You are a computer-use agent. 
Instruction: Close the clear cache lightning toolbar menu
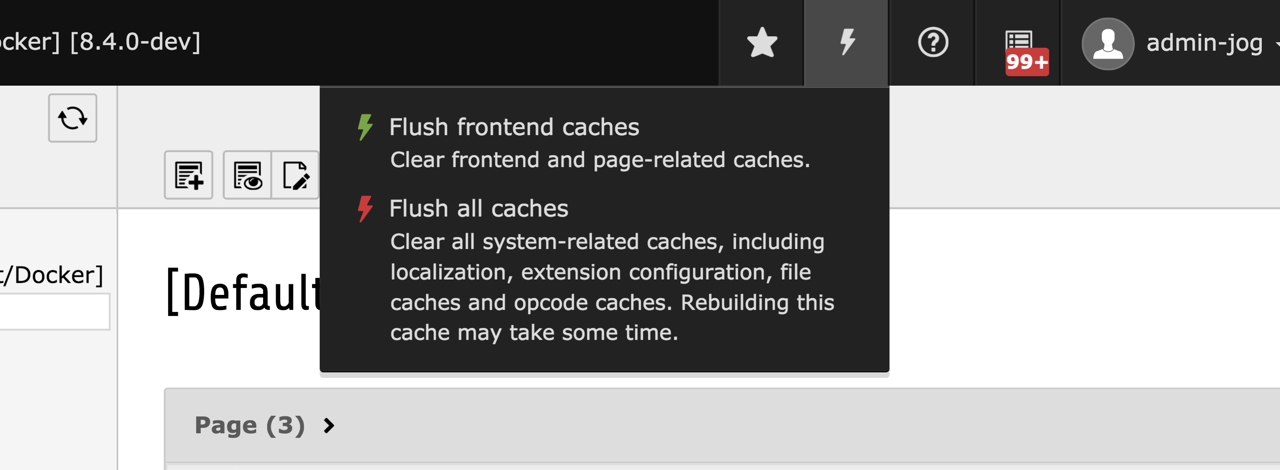tap(846, 42)
